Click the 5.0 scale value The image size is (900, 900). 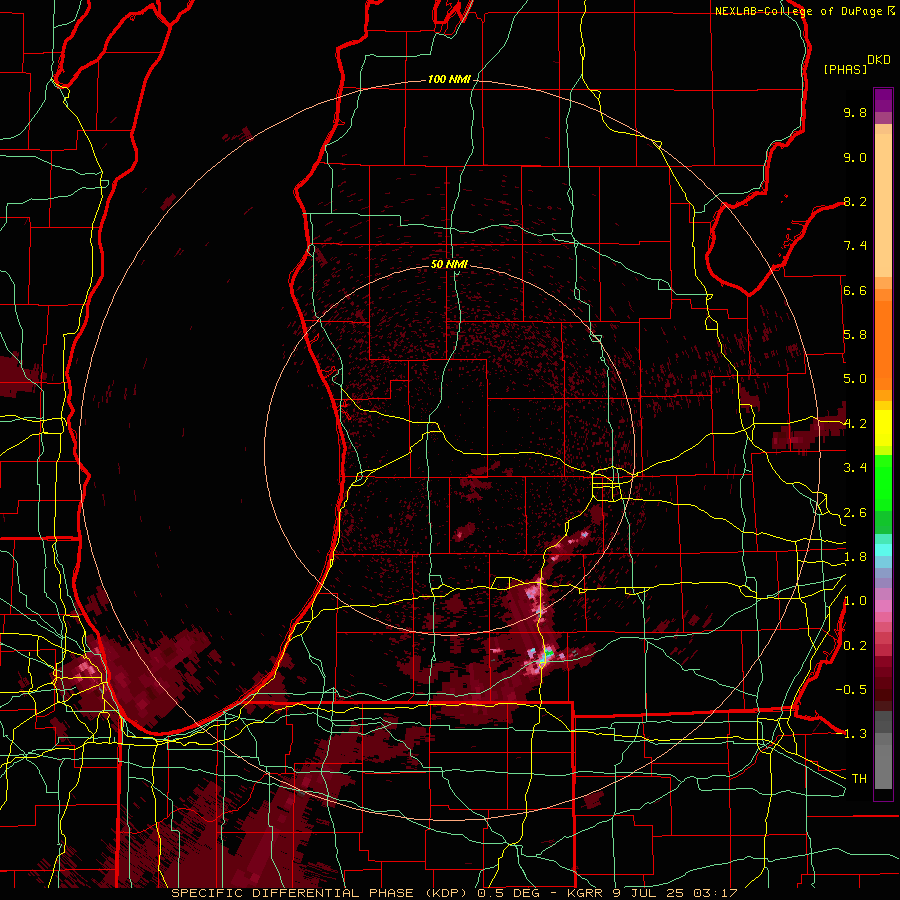pos(855,379)
